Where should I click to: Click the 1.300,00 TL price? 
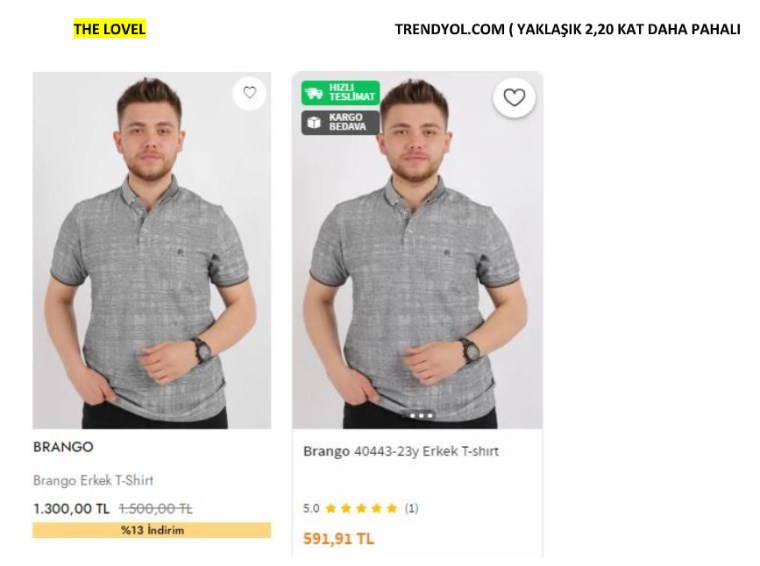point(71,508)
